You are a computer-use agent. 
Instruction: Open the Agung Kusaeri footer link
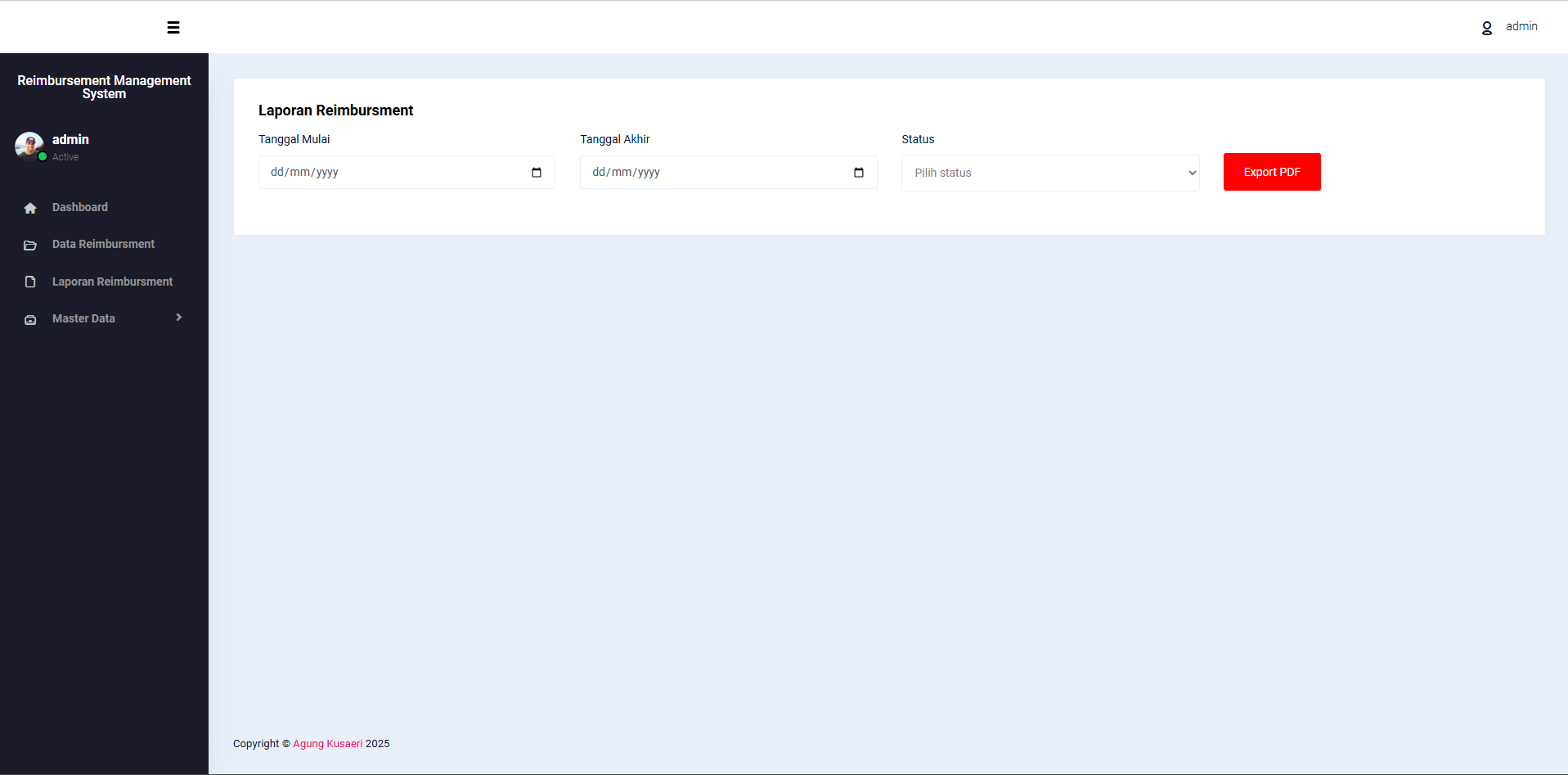327,744
